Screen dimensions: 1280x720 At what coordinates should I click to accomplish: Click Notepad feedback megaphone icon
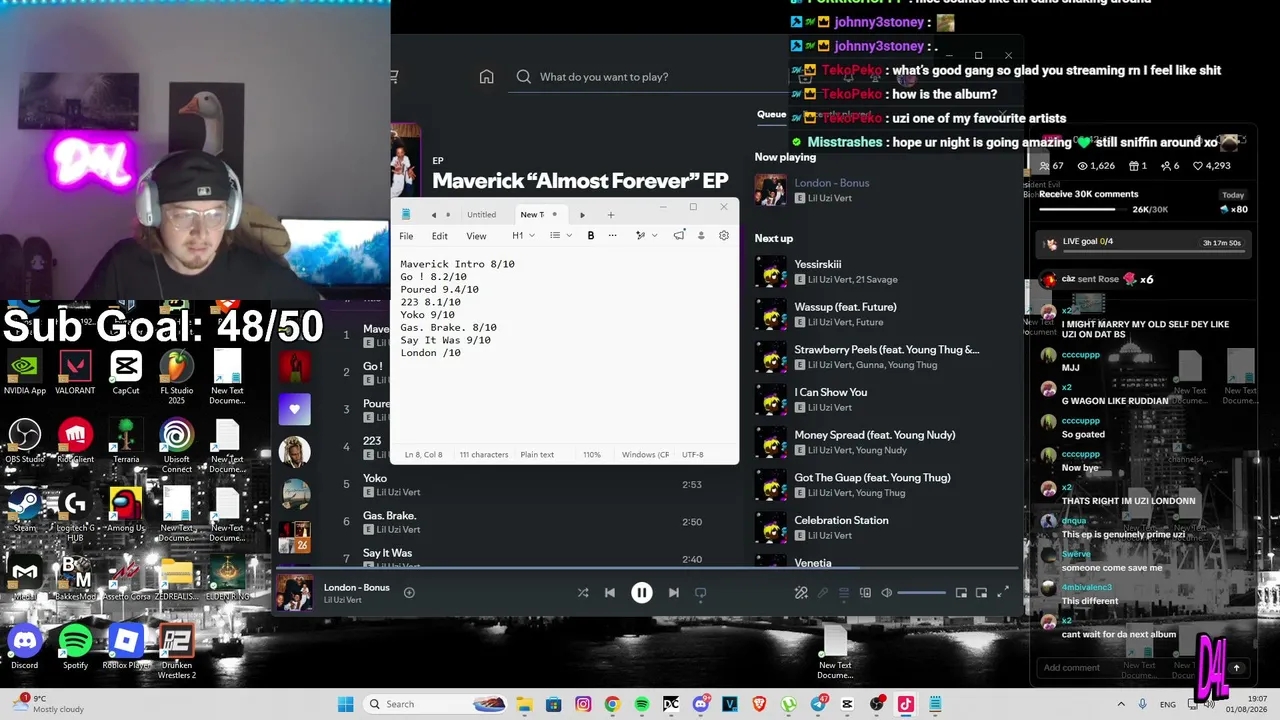(679, 236)
